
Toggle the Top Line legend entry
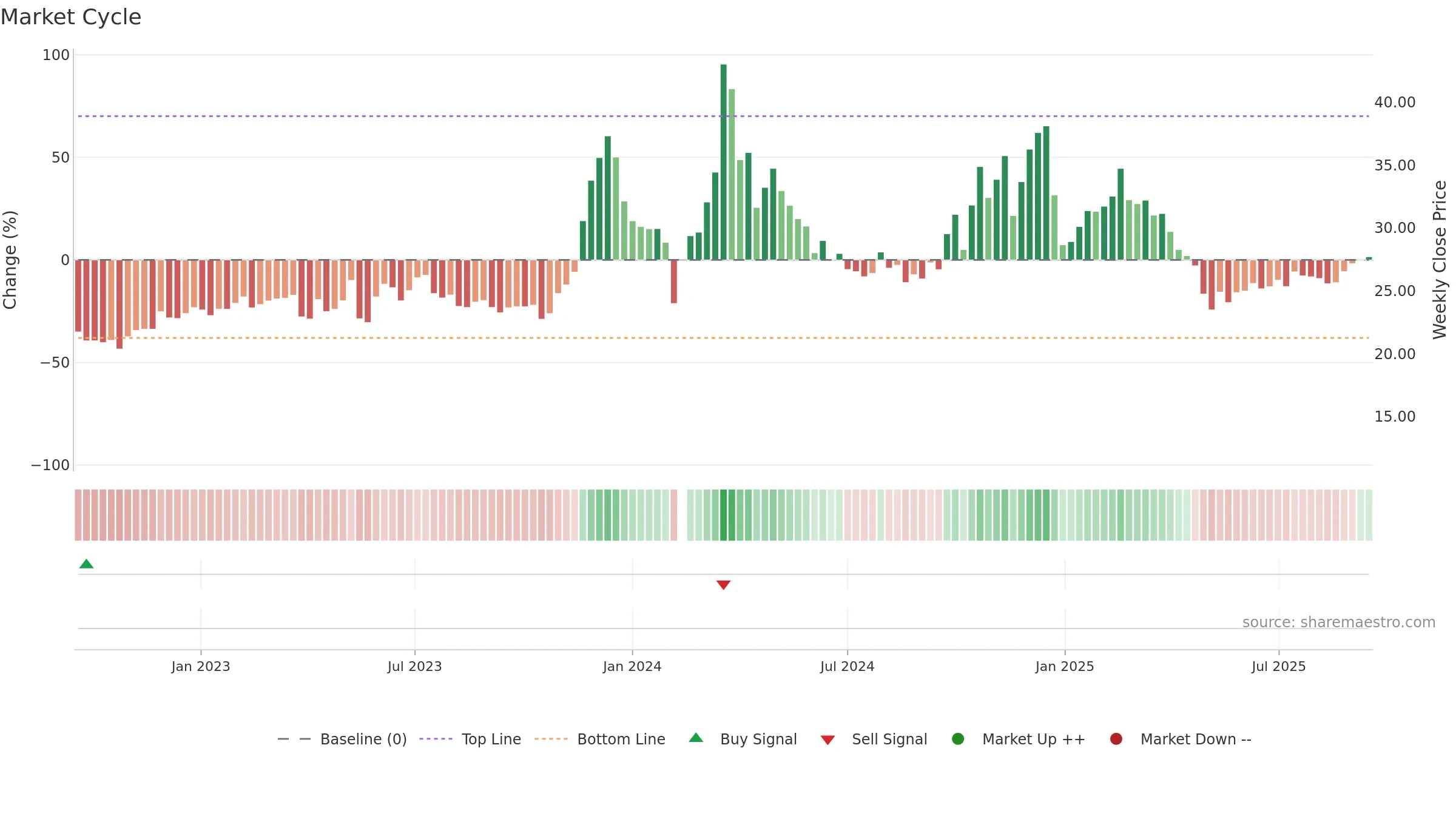coord(470,739)
